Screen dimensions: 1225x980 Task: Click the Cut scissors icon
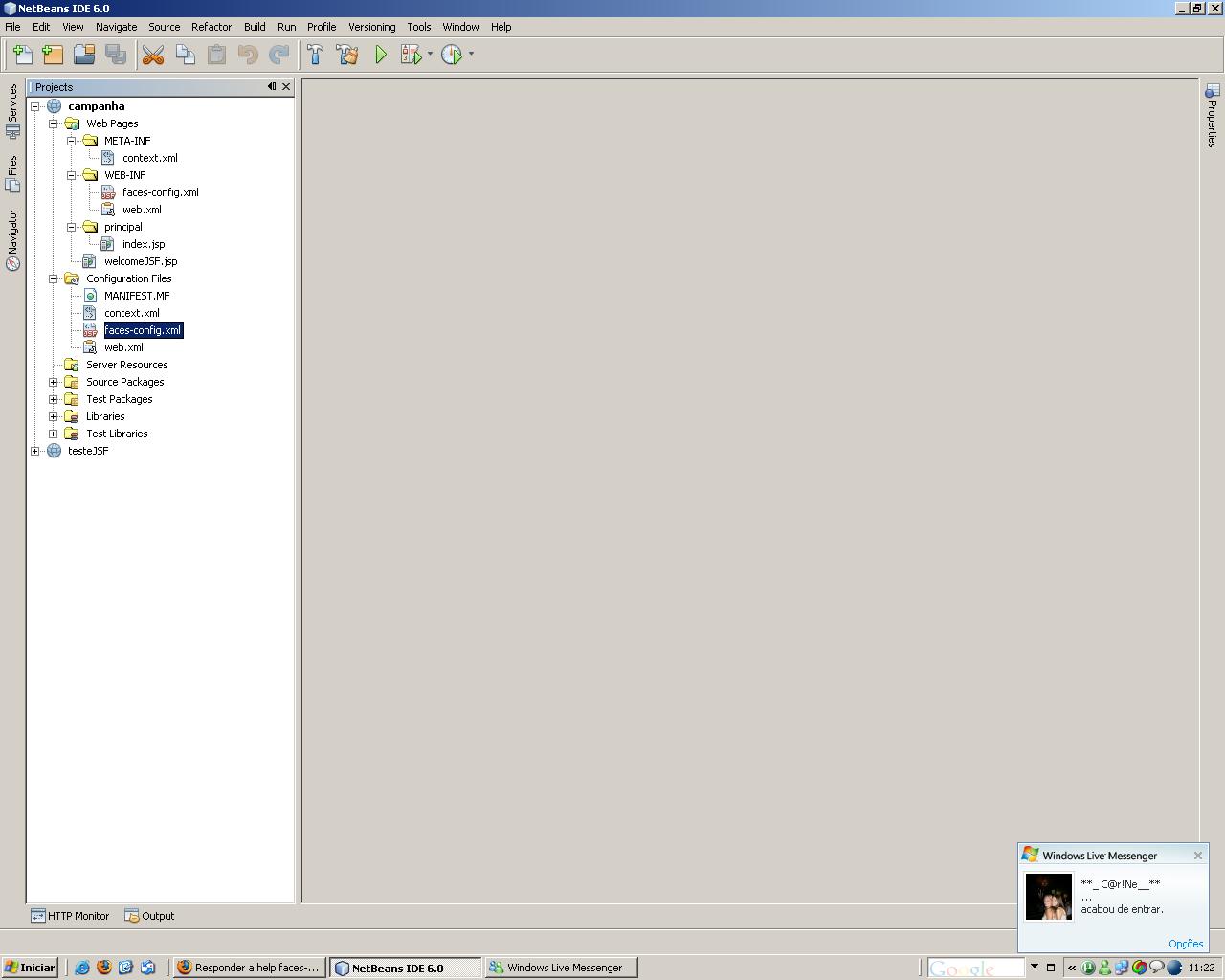153,55
